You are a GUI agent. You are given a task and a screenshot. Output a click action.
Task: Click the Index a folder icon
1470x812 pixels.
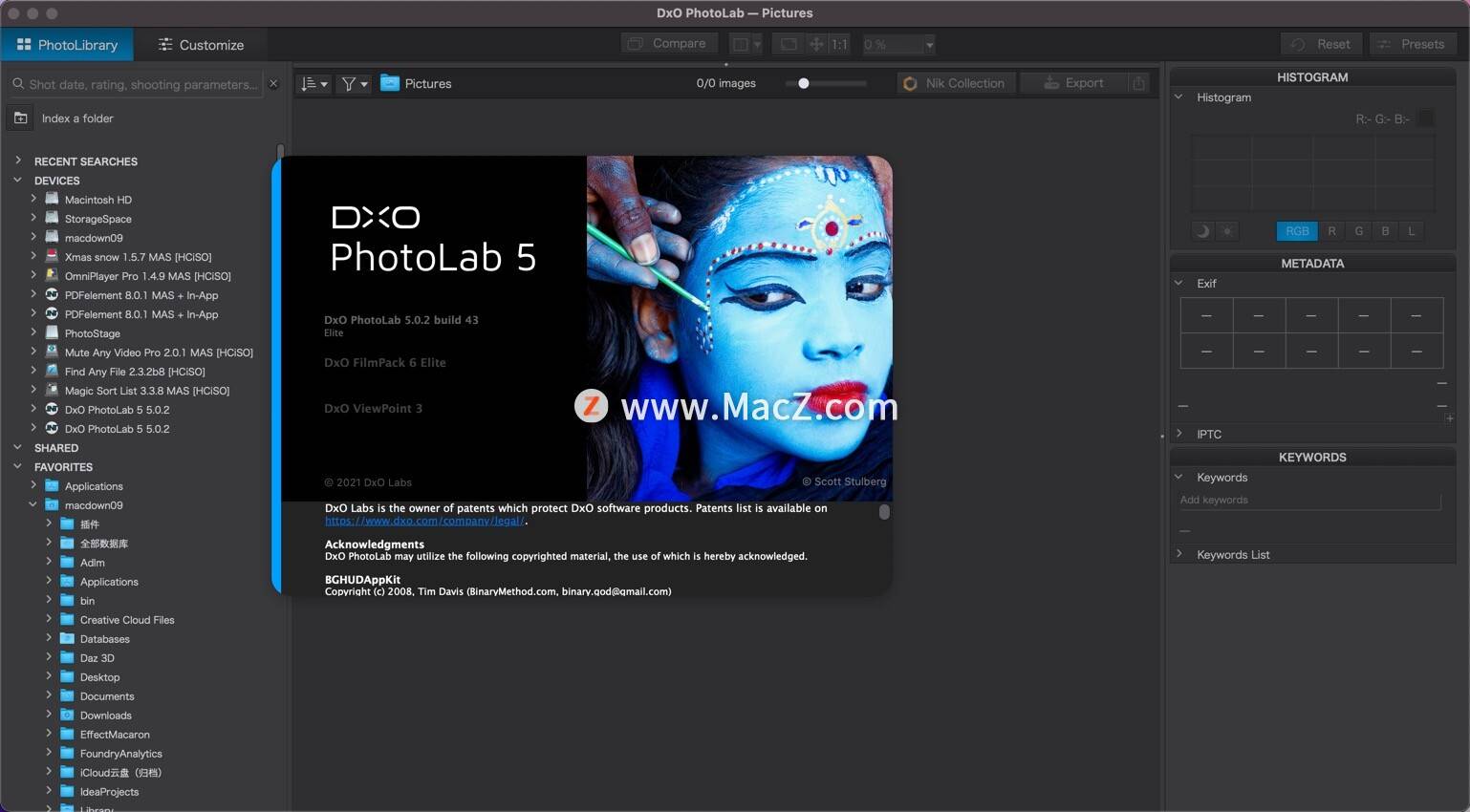coord(20,118)
